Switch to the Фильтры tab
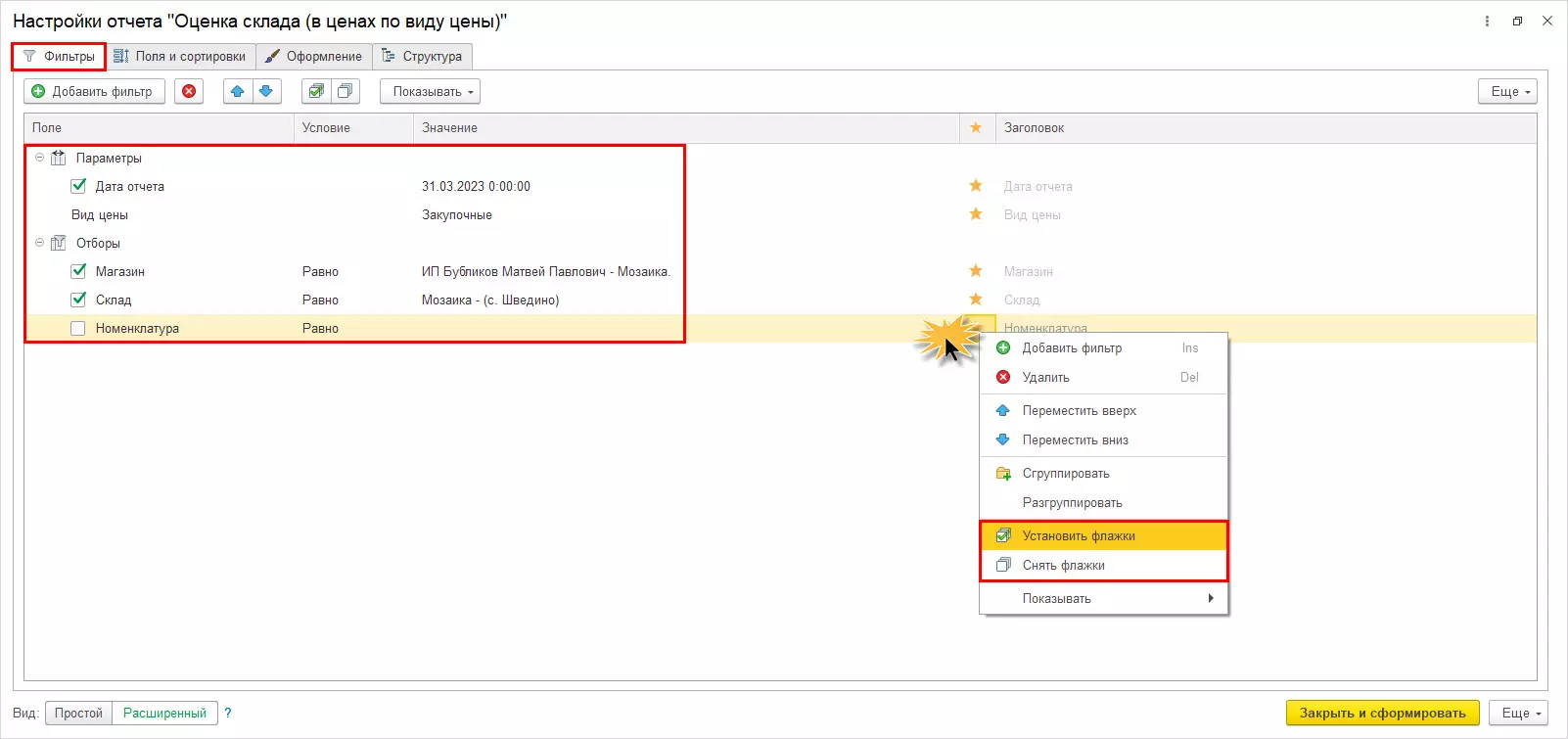Image resolution: width=1568 pixels, height=739 pixels. pos(59,56)
